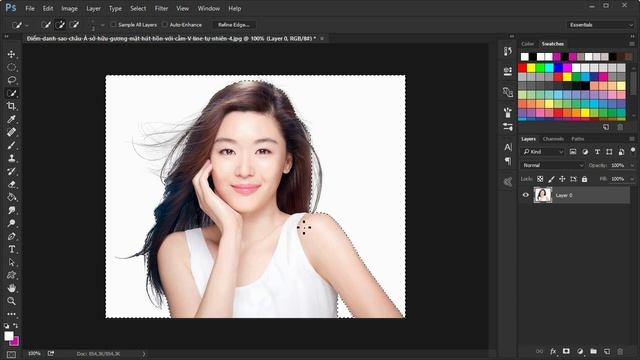Open the Layers panel menu

(x=632, y=139)
